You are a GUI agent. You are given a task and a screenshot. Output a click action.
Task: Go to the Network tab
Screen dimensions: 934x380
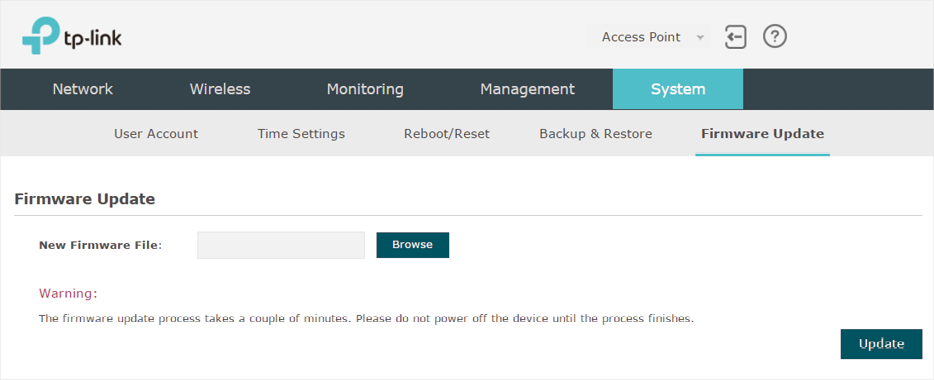(x=83, y=89)
